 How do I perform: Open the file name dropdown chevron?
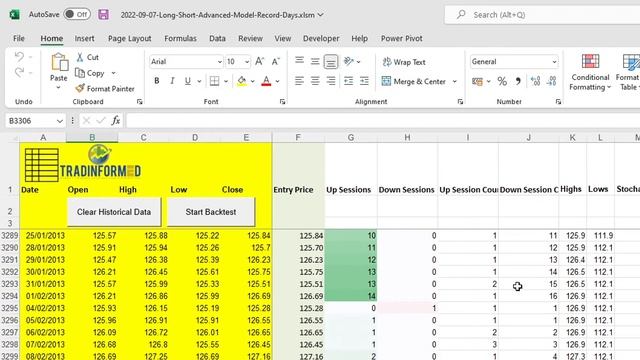click(x=321, y=15)
